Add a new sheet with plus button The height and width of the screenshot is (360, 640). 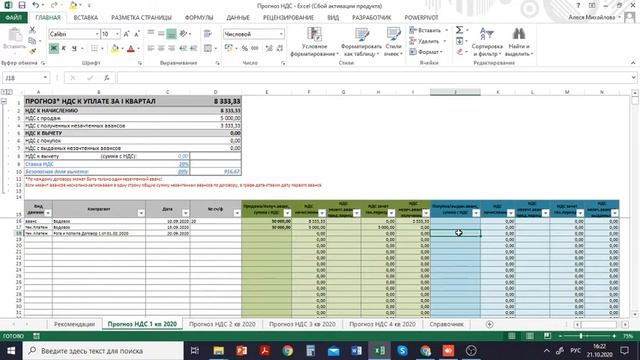(489, 324)
